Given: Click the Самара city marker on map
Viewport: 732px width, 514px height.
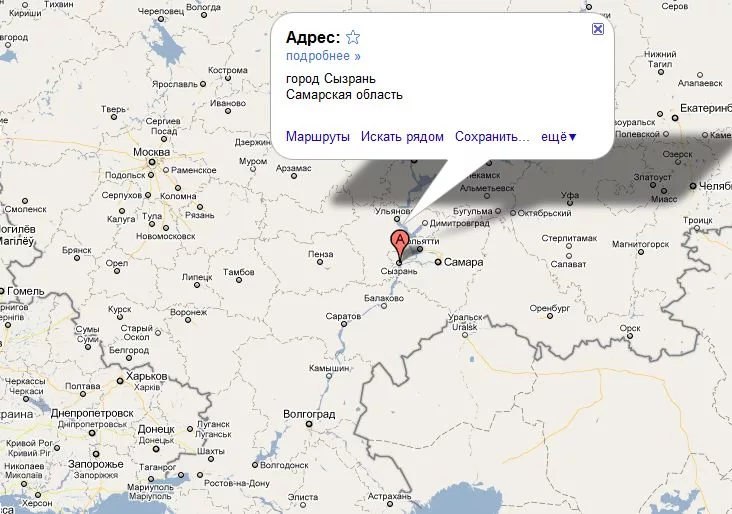Looking at the screenshot, I should pos(438,262).
